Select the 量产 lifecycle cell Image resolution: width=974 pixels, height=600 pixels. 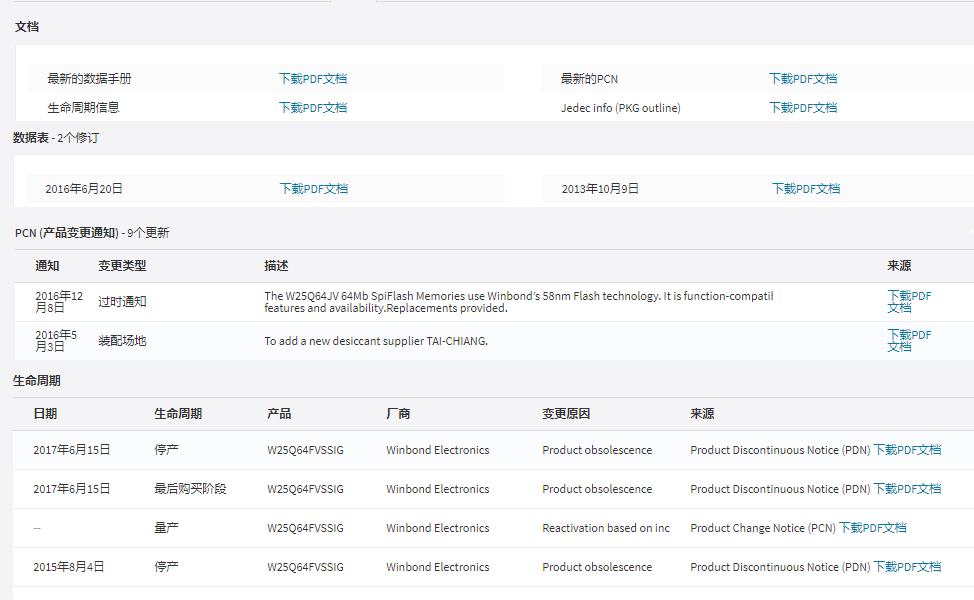(x=166, y=528)
